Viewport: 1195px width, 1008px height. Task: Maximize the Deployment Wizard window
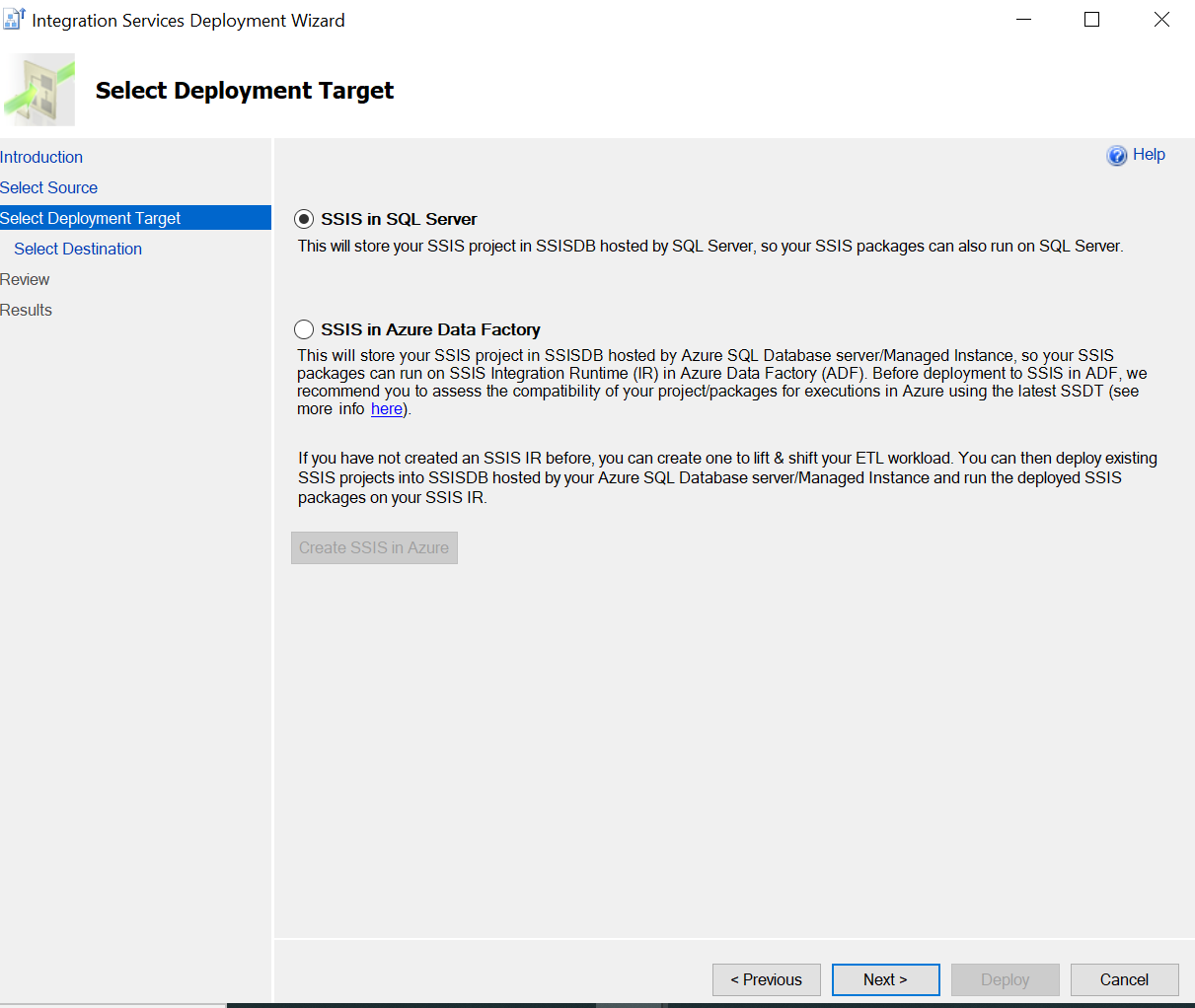[1091, 20]
